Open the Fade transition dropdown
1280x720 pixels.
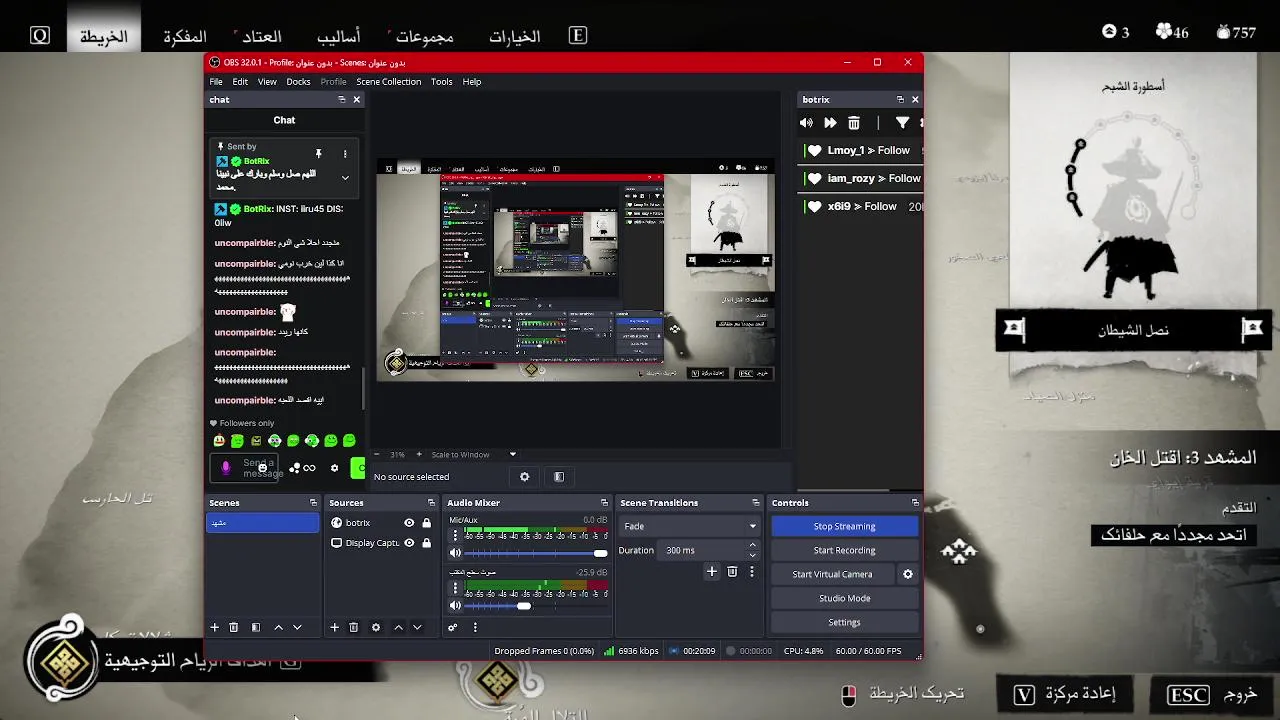pyautogui.click(x=689, y=526)
